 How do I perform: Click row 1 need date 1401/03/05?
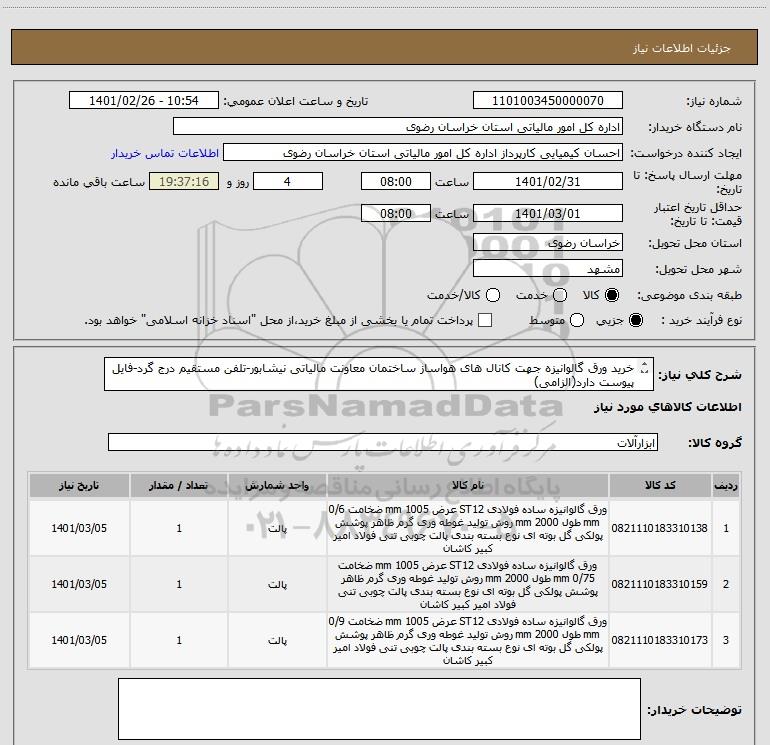pyautogui.click(x=79, y=528)
